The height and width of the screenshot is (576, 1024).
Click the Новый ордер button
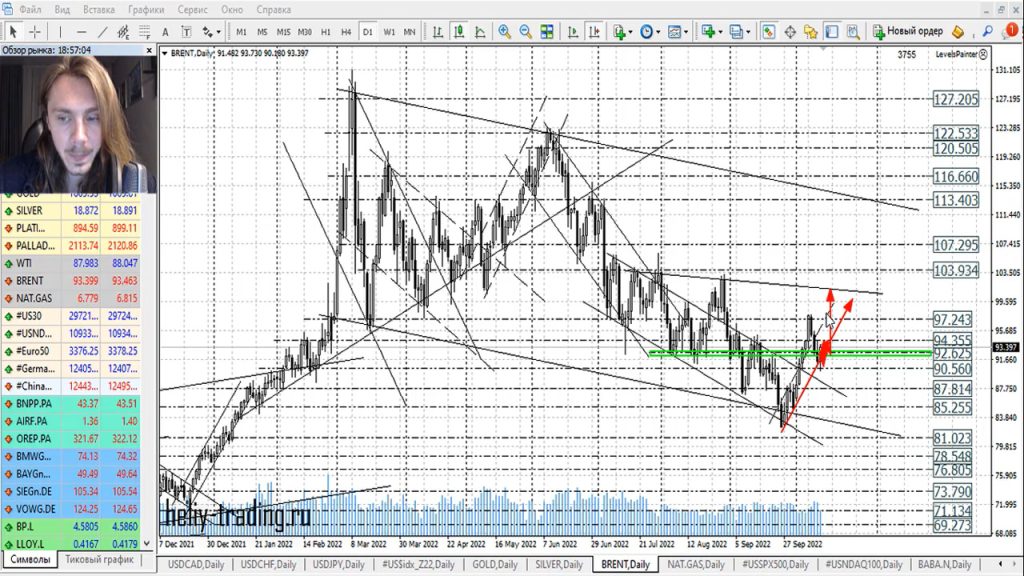coord(908,31)
